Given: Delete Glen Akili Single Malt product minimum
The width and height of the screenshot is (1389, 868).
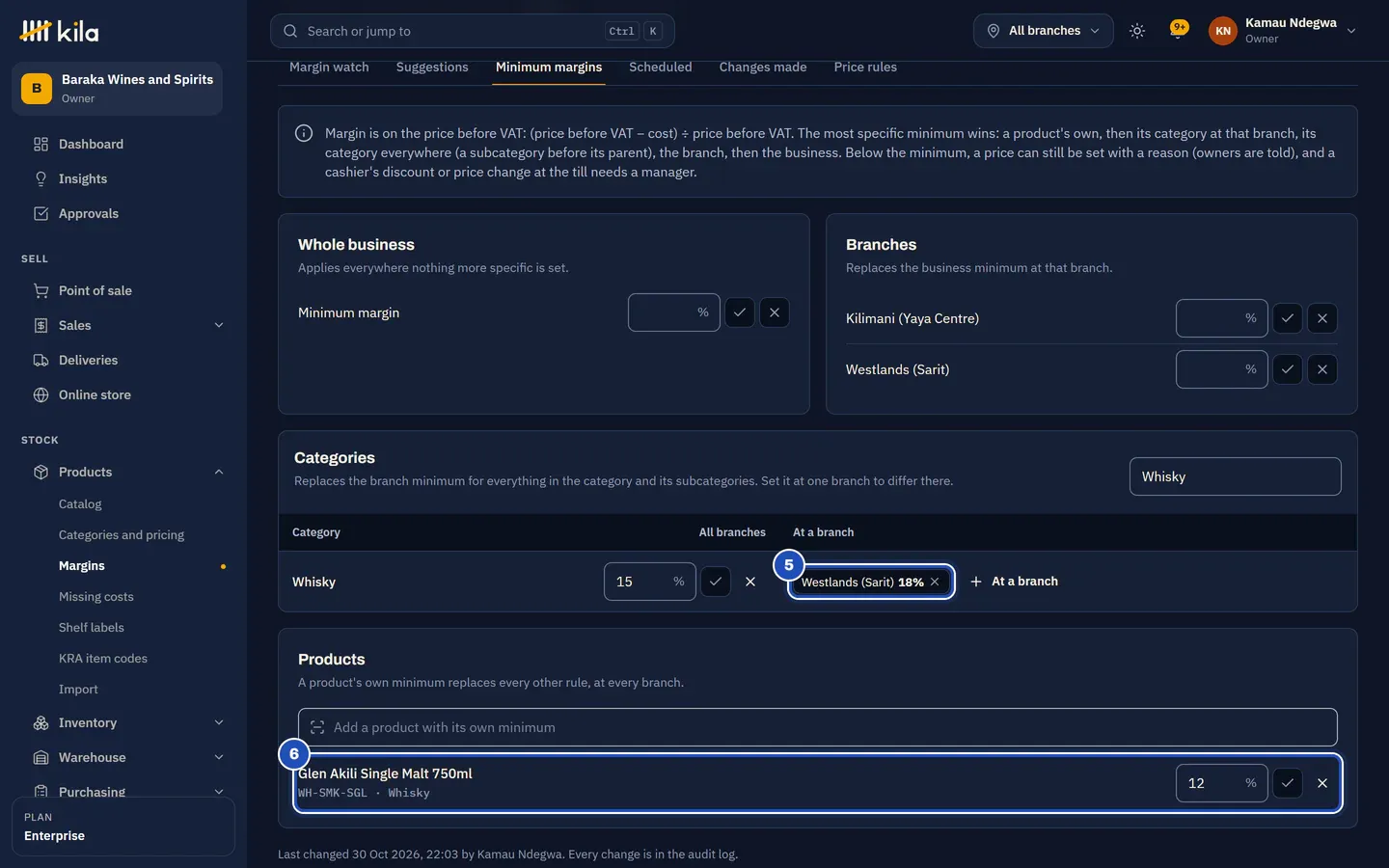Looking at the screenshot, I should point(1322,783).
